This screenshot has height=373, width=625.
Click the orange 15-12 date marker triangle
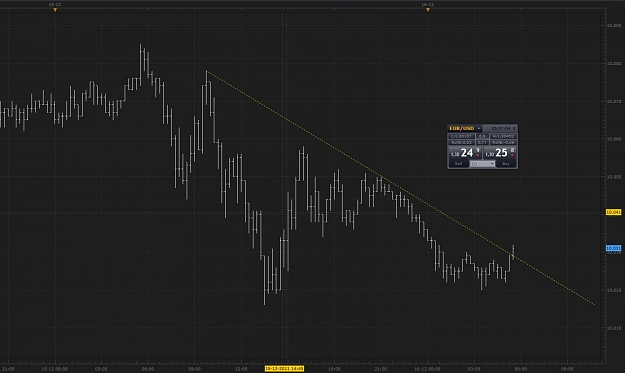[55, 10]
